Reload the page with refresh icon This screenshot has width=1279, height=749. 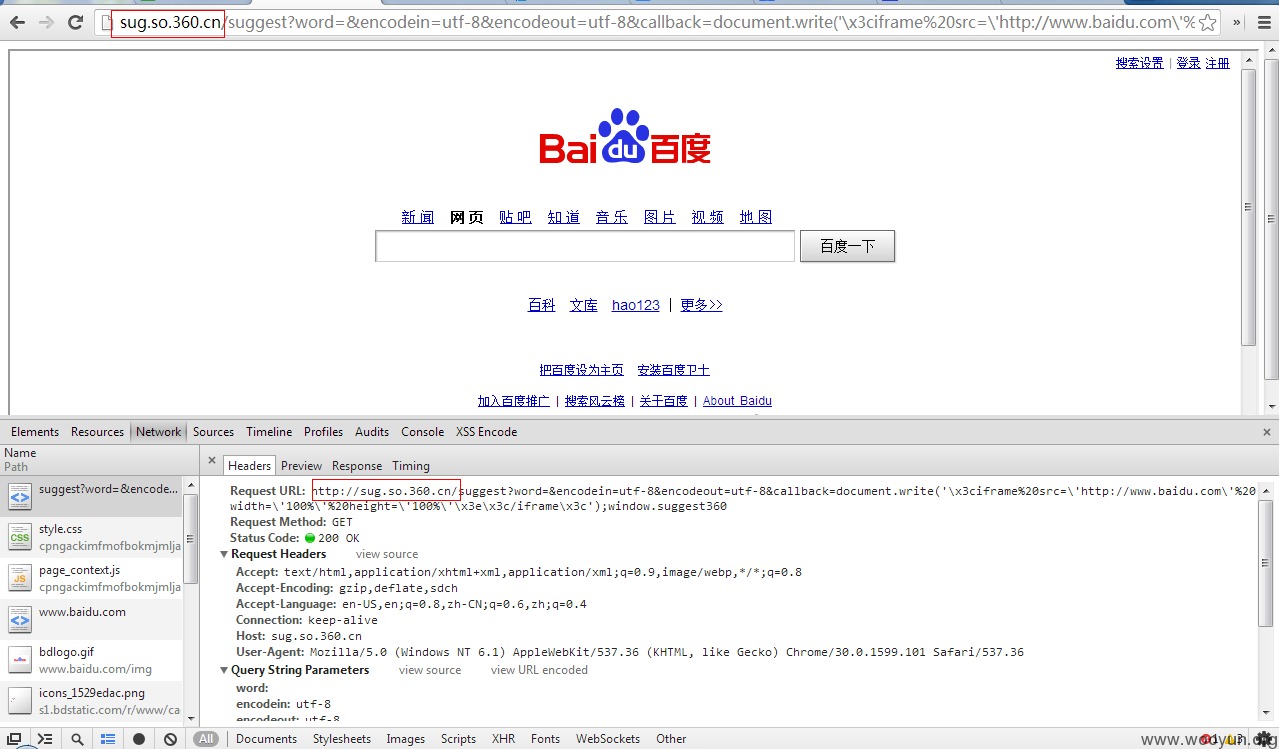click(x=76, y=22)
